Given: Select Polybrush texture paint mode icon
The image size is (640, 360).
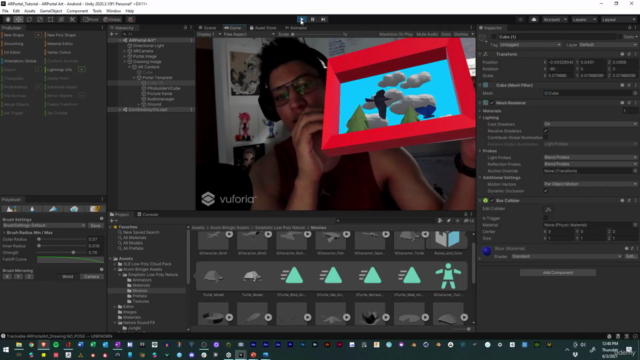Looking at the screenshot, I should pyautogui.click(x=95, y=209).
